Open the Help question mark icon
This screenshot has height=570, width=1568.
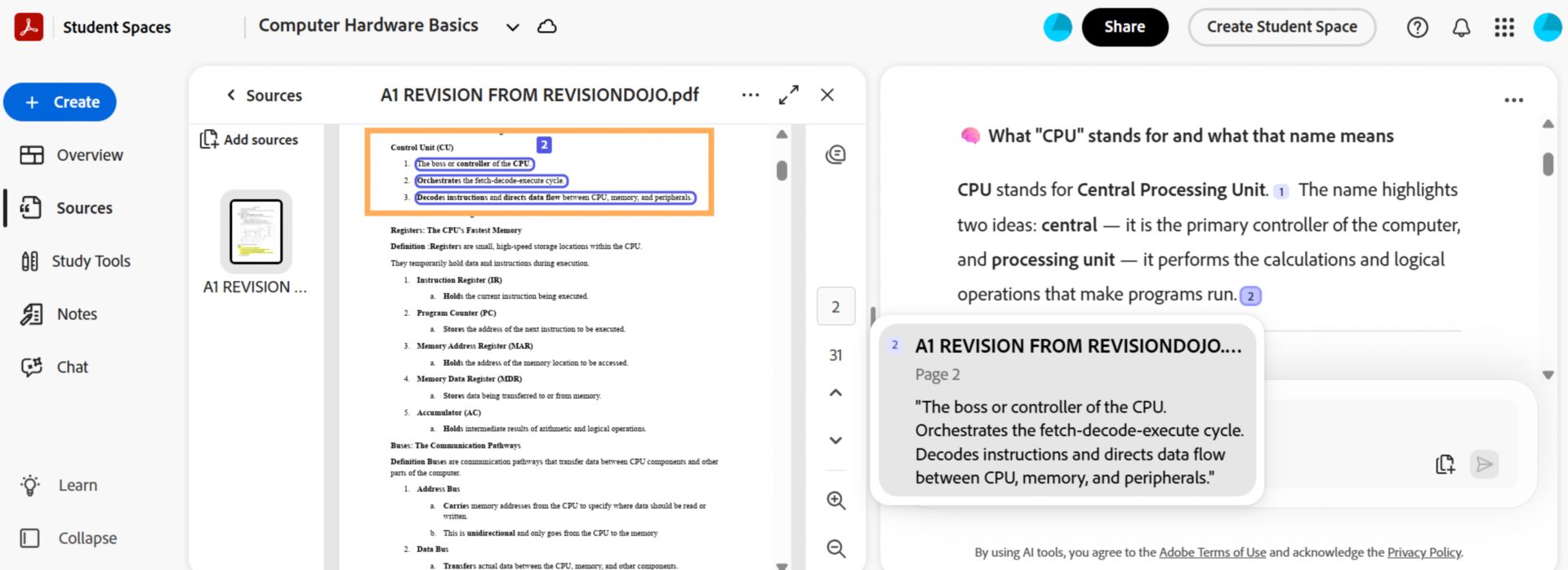tap(1418, 27)
